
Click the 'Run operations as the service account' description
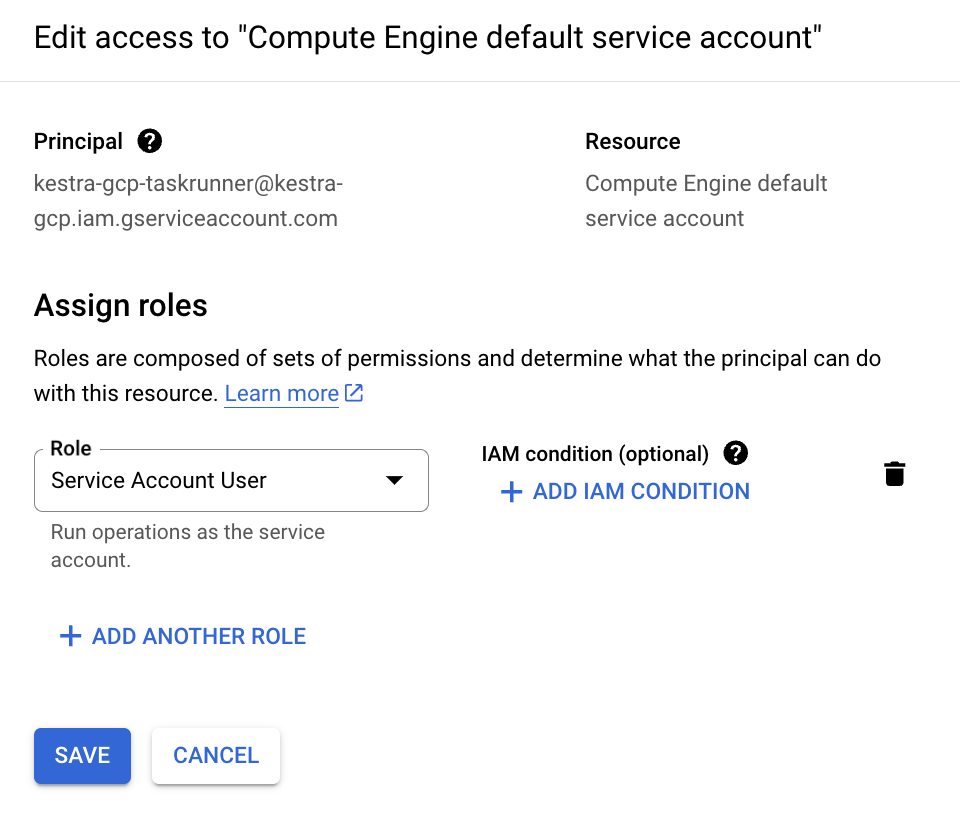[187, 546]
